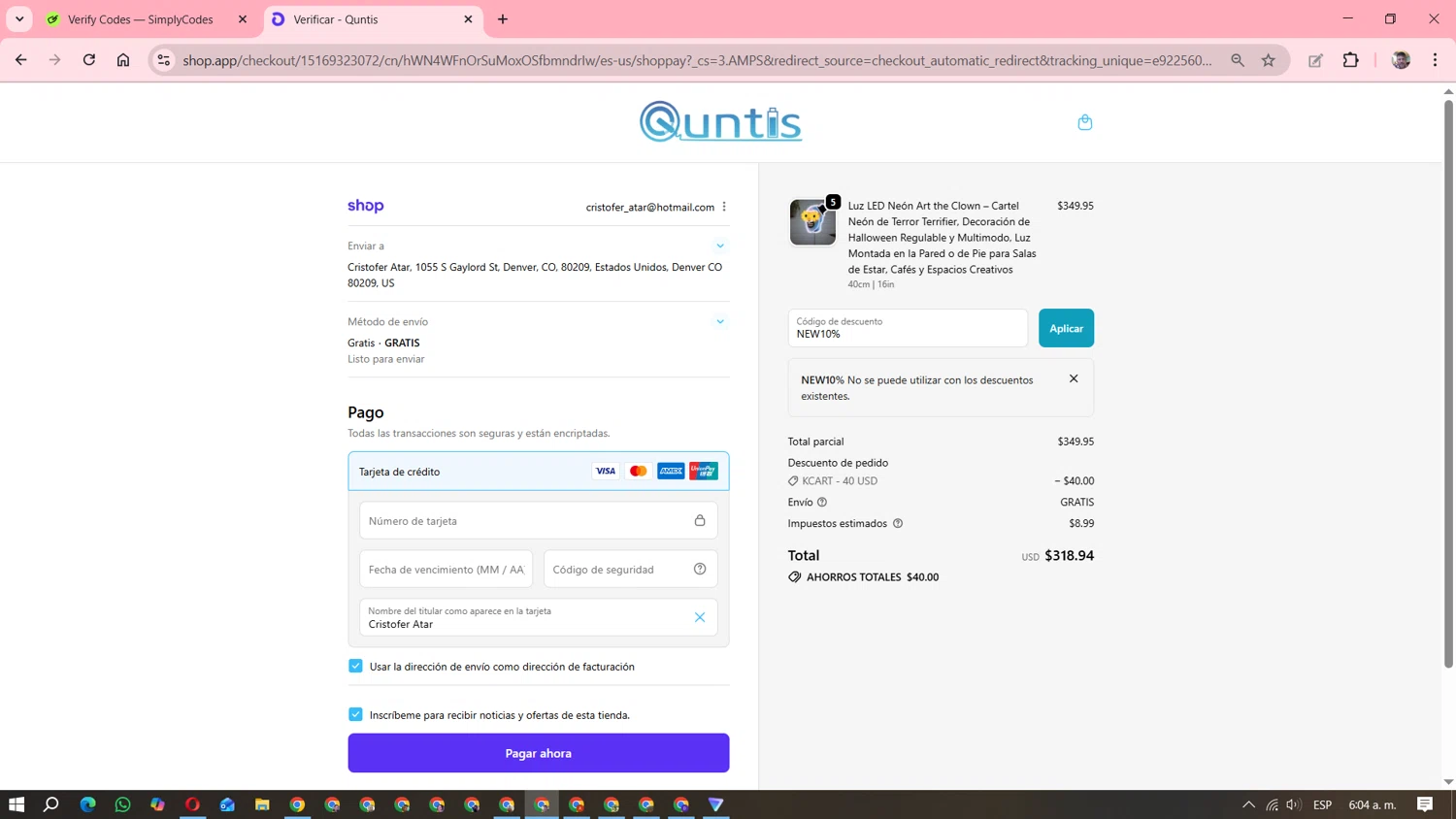
Task: Open File Explorer from taskbar
Action: pyautogui.click(x=262, y=804)
